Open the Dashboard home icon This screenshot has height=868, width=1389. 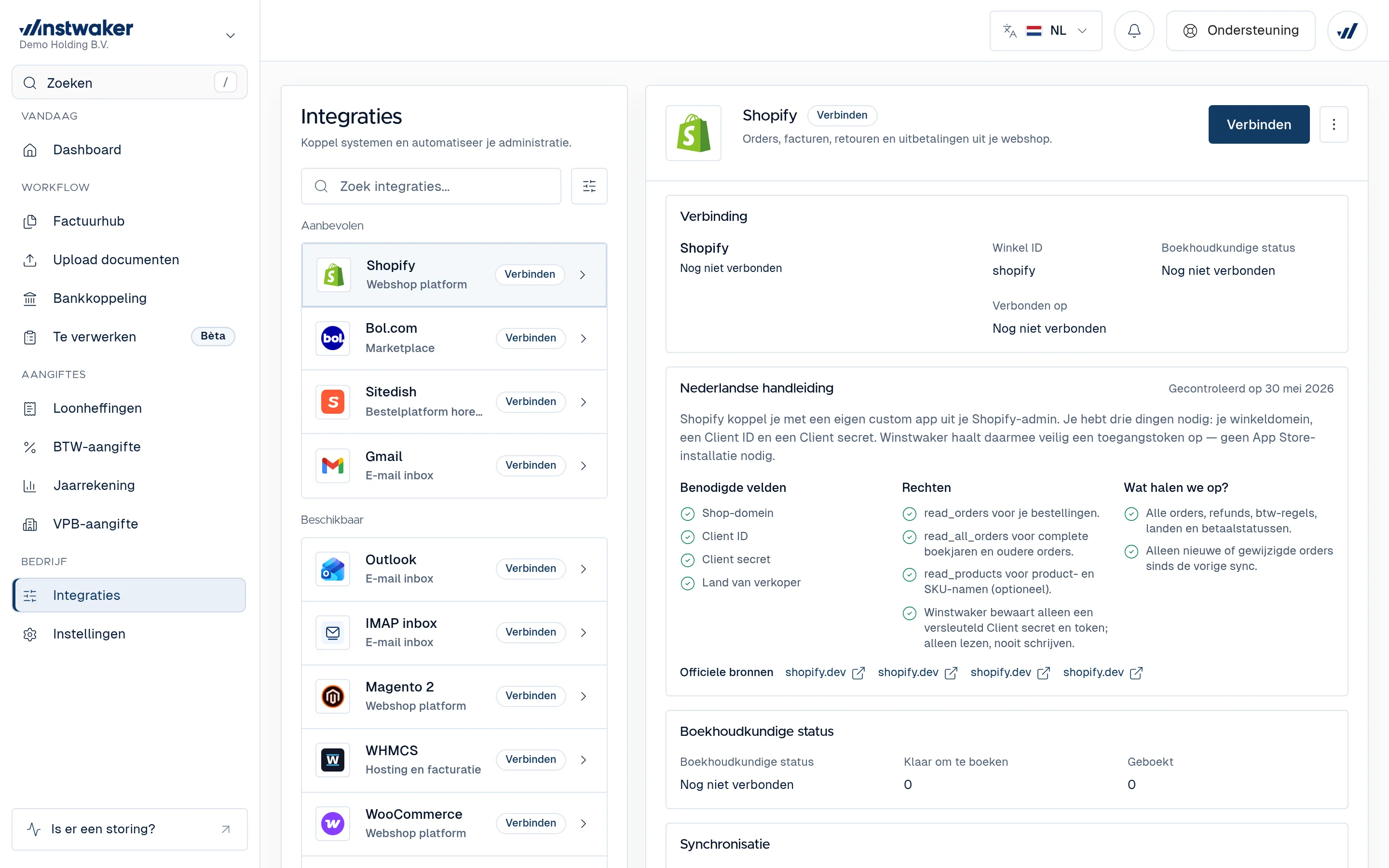click(30, 150)
